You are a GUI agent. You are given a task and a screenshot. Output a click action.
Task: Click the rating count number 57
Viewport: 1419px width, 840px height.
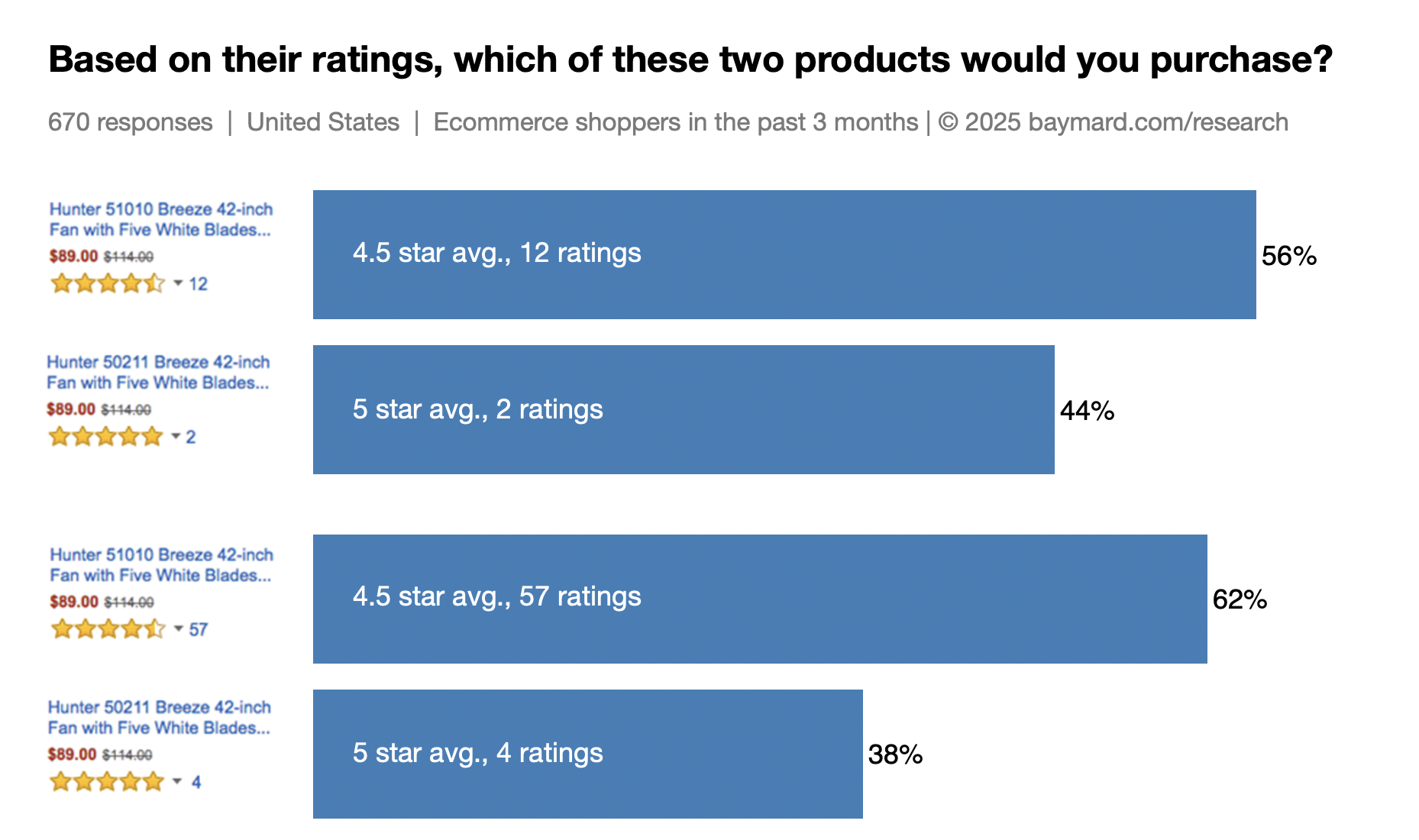199,629
